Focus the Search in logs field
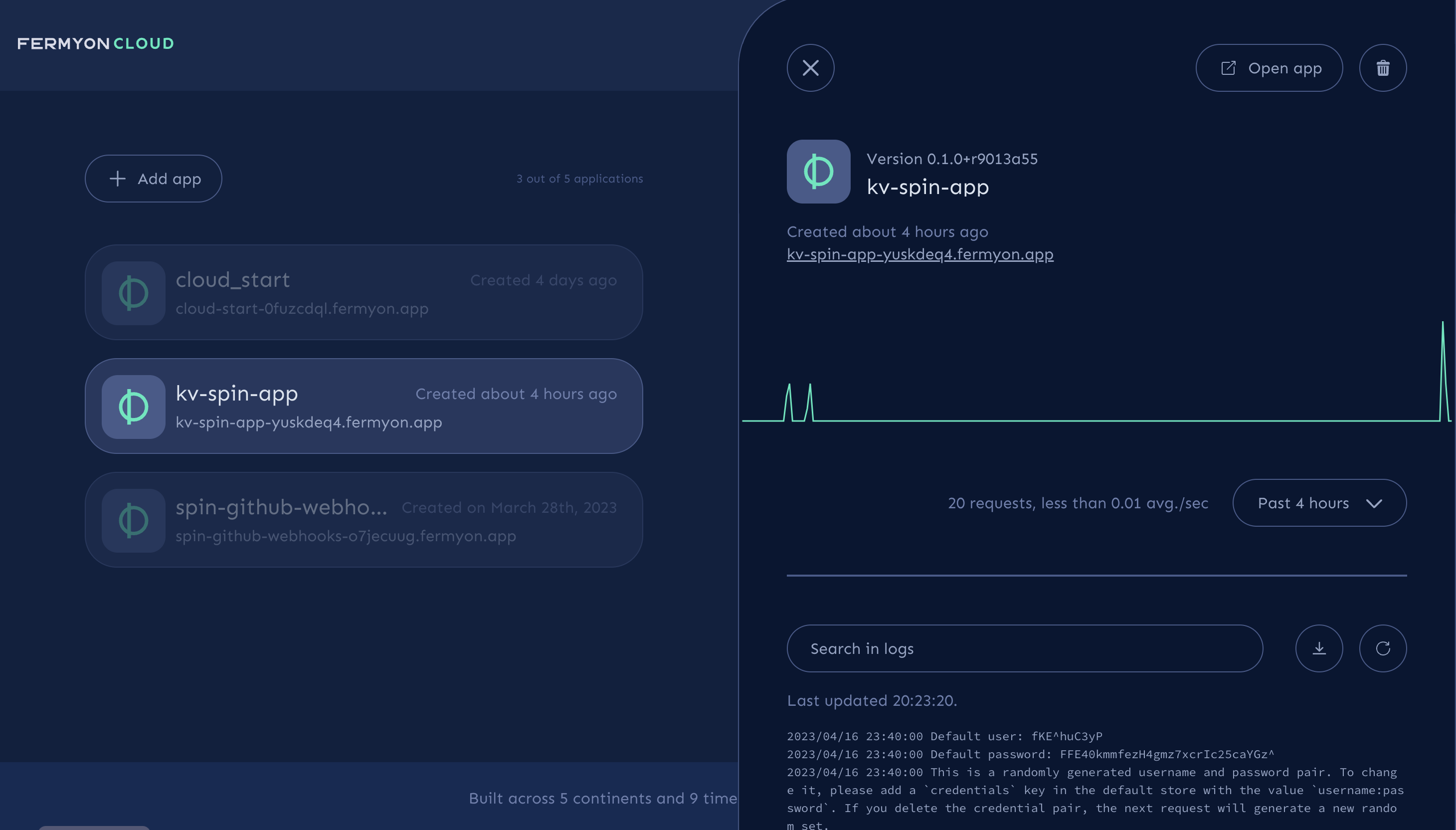This screenshot has width=1456, height=830. point(1025,648)
